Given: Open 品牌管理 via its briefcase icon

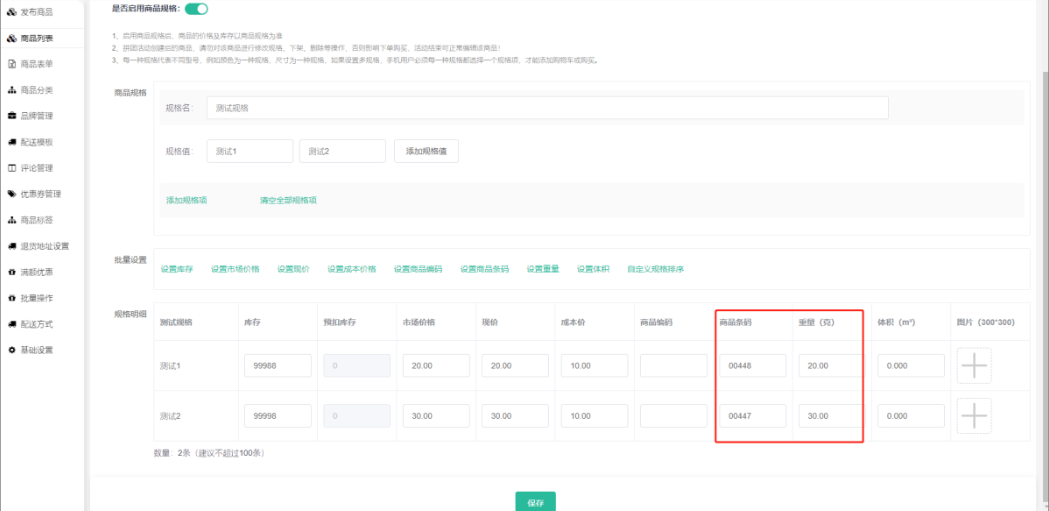Looking at the screenshot, I should point(12,116).
